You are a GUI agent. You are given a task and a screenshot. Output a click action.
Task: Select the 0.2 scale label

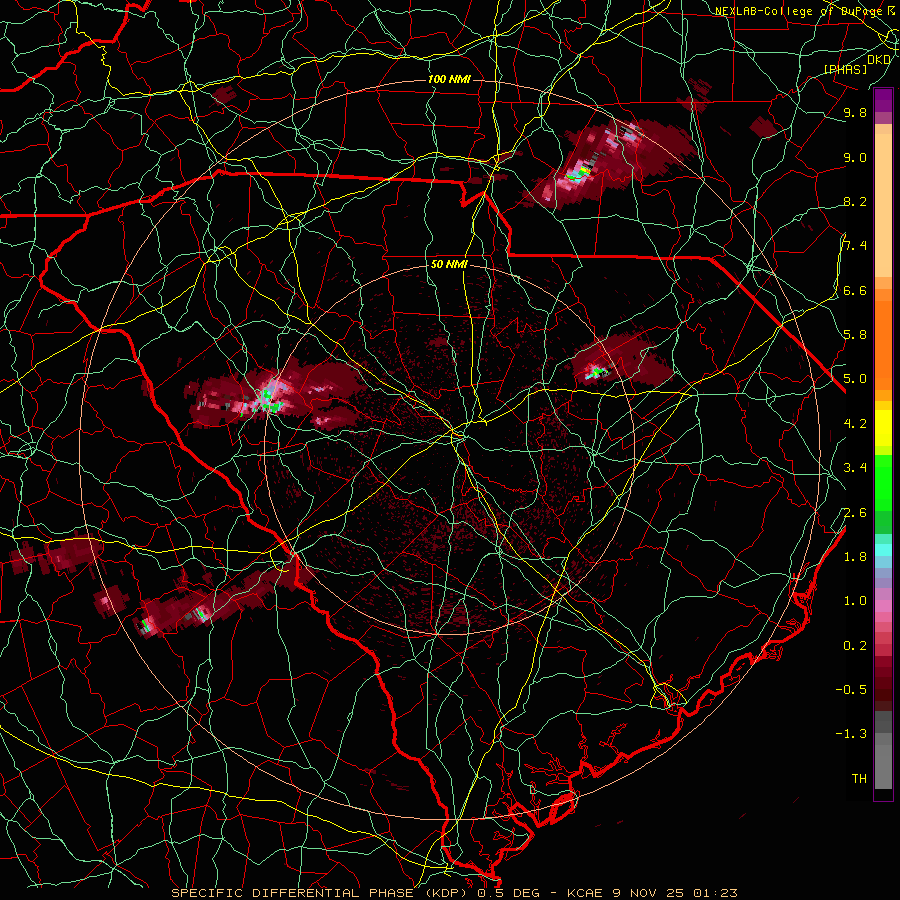pyautogui.click(x=855, y=645)
